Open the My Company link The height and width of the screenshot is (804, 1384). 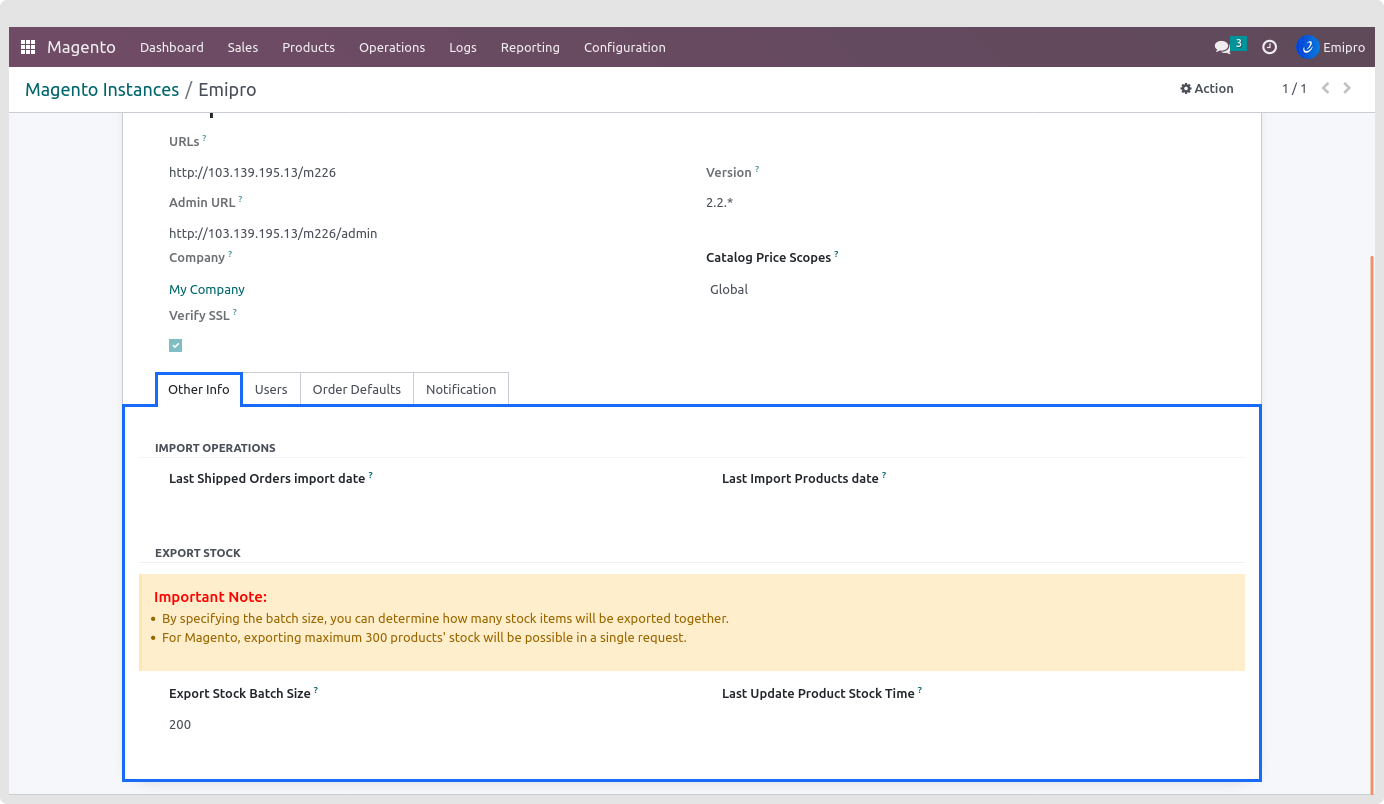[x=207, y=289]
